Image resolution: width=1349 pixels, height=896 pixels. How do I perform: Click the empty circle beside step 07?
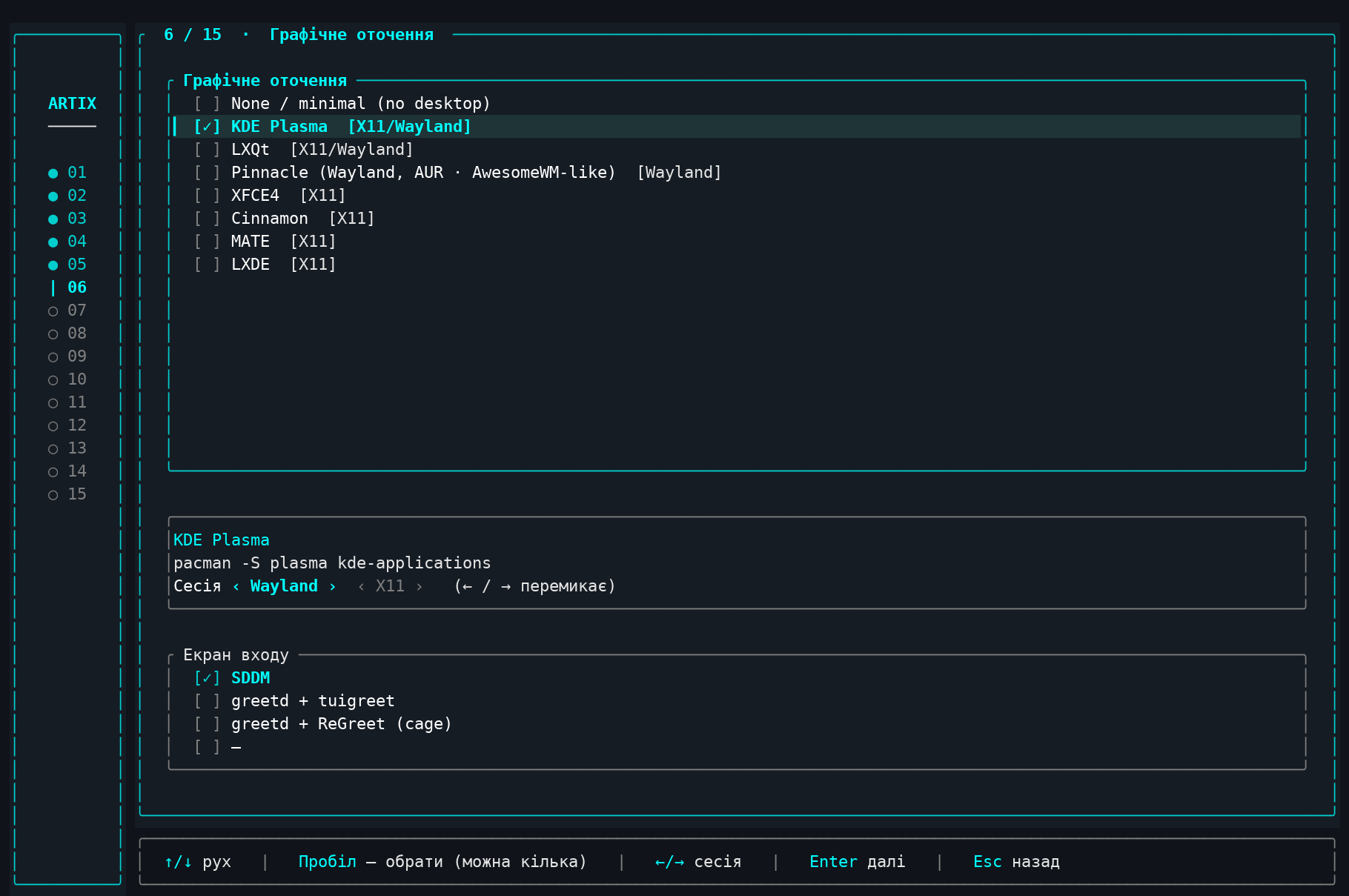point(53,311)
